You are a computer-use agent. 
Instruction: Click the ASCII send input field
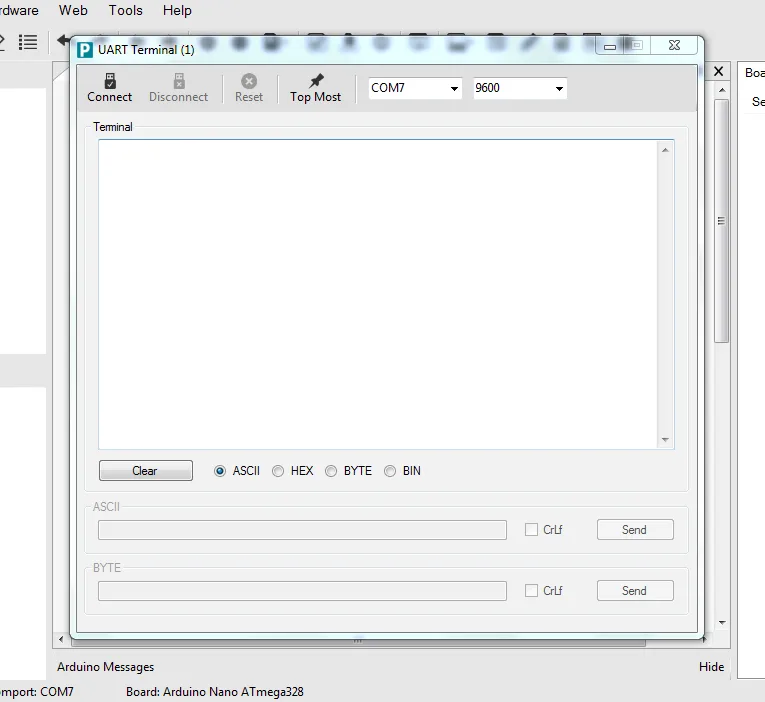pos(302,530)
